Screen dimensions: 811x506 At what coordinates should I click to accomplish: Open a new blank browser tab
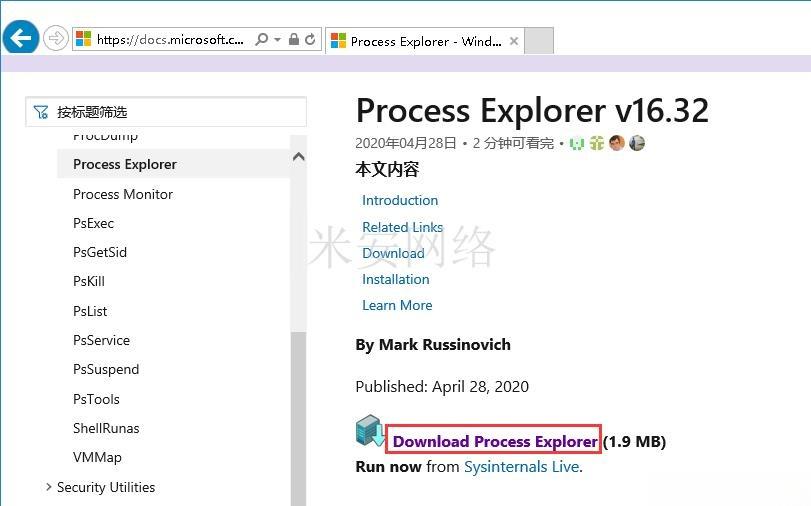(x=539, y=41)
